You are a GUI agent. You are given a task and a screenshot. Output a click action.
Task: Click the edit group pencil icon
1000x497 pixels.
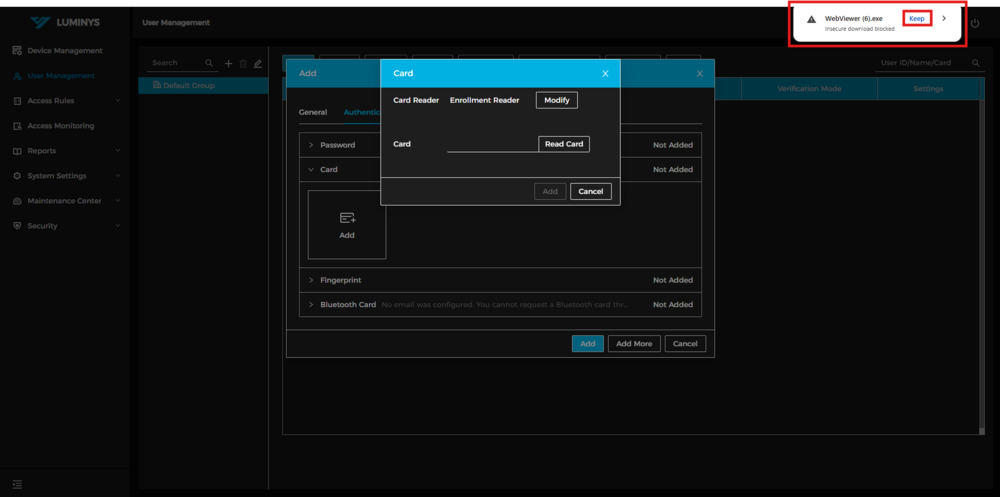[x=258, y=63]
